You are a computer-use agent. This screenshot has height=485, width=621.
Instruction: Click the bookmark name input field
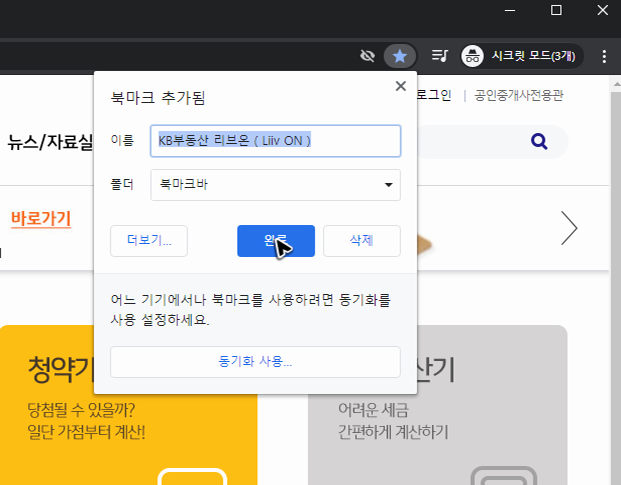click(275, 141)
